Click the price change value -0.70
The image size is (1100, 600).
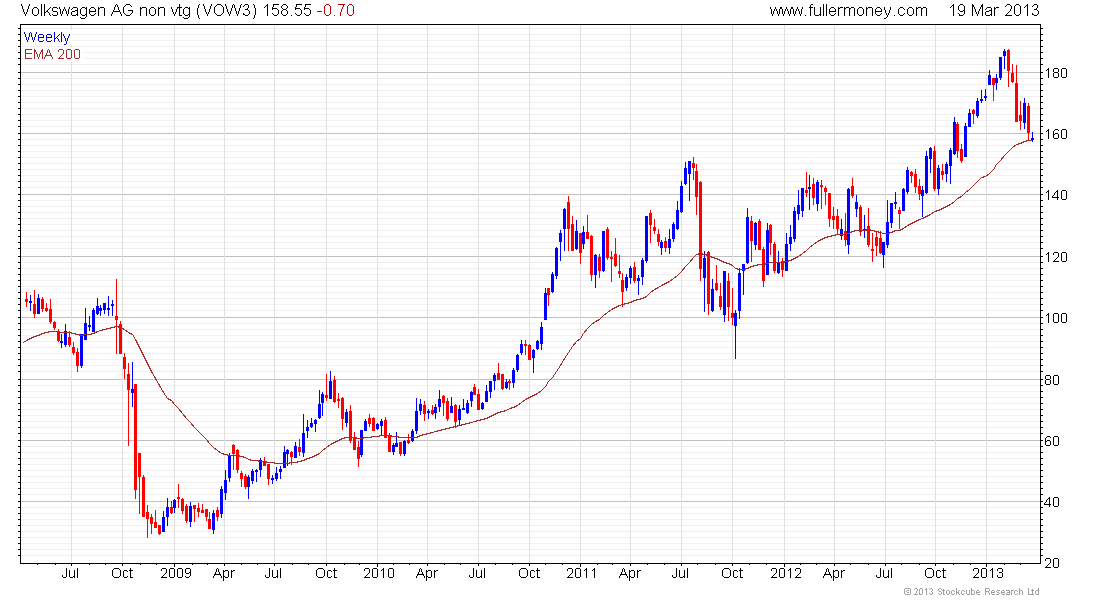(335, 11)
